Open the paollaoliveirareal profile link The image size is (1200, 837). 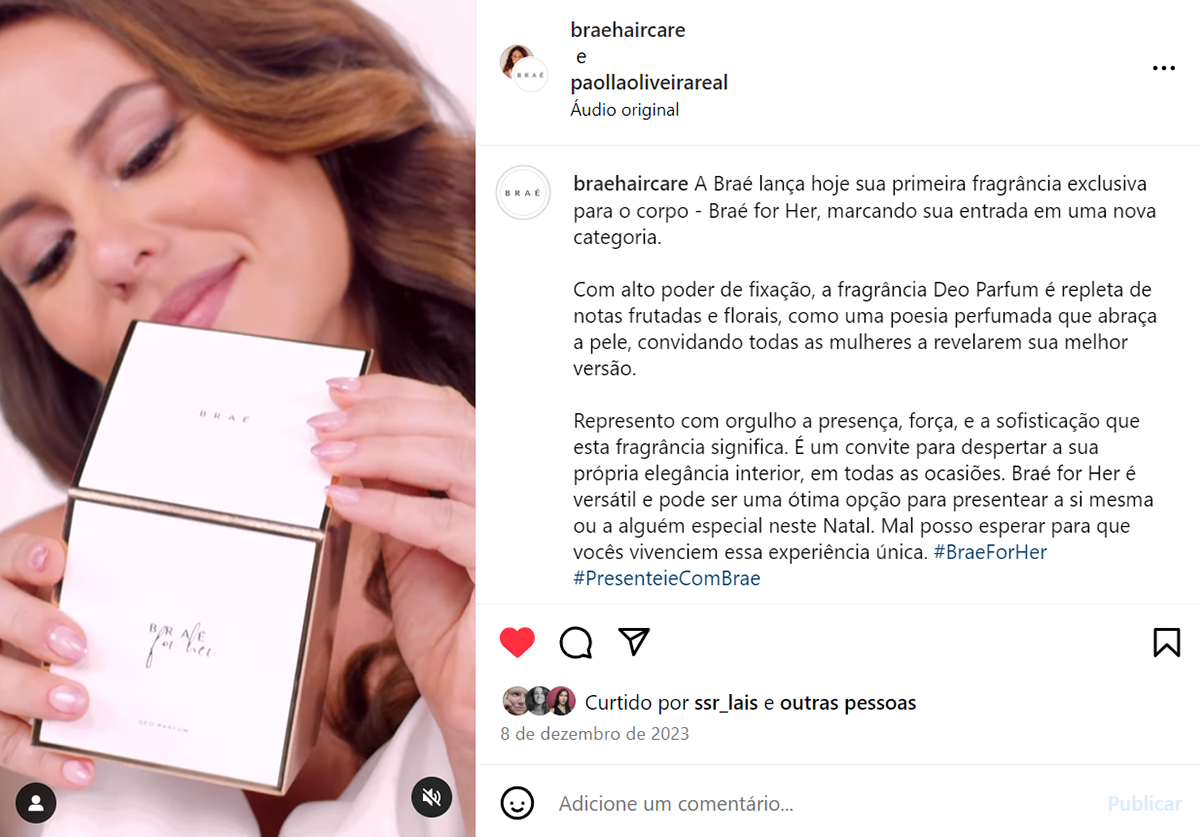[x=649, y=83]
